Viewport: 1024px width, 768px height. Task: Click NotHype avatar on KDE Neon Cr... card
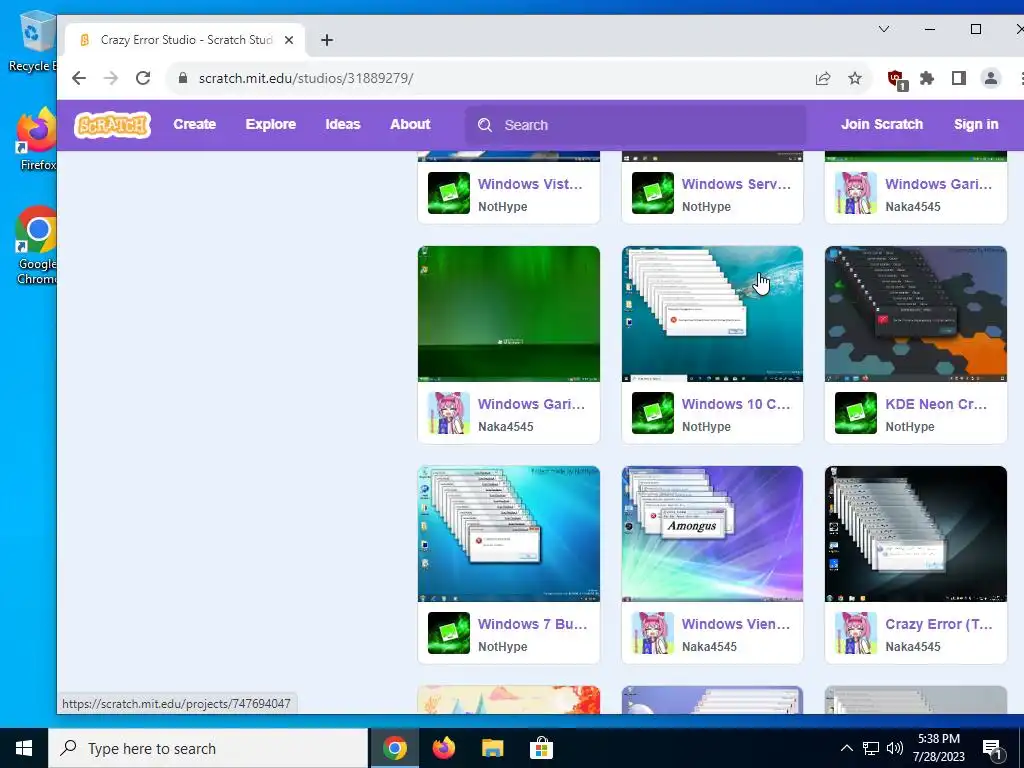(x=856, y=413)
